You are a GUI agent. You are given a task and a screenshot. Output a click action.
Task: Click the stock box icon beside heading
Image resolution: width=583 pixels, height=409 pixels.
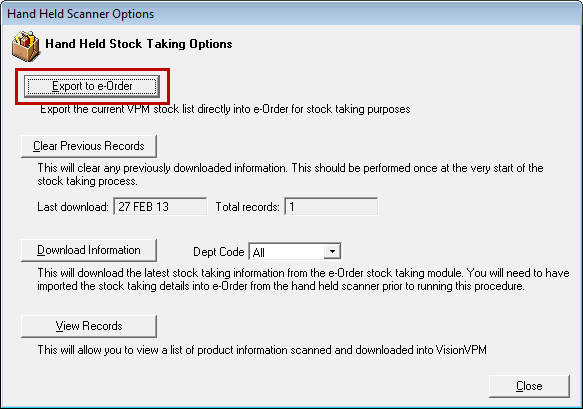click(x=26, y=46)
